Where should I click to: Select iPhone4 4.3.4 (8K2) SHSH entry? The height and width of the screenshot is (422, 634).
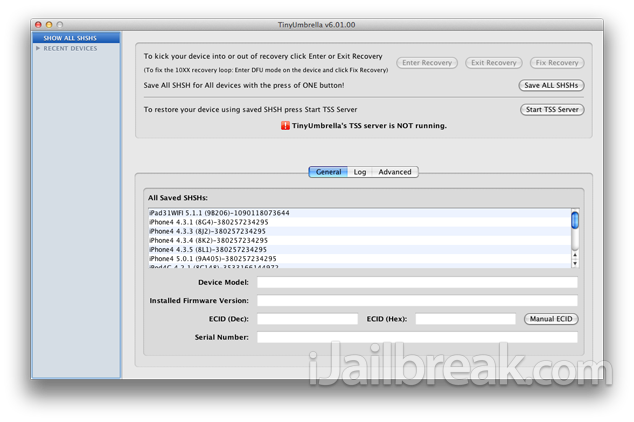(359, 241)
